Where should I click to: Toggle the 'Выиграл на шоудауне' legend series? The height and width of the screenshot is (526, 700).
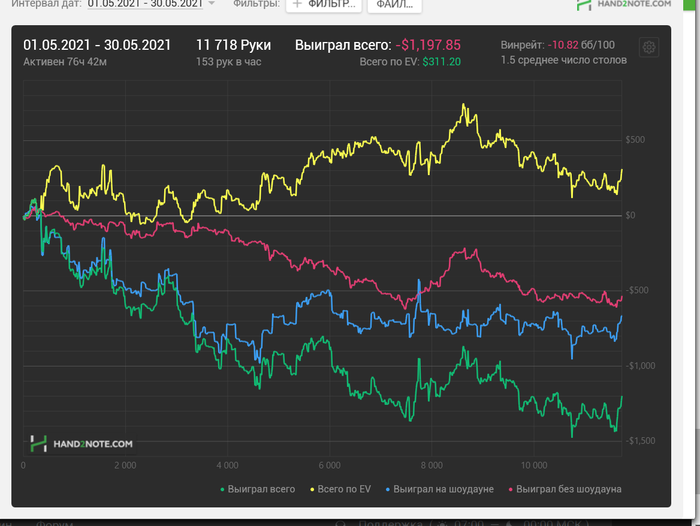click(440, 489)
